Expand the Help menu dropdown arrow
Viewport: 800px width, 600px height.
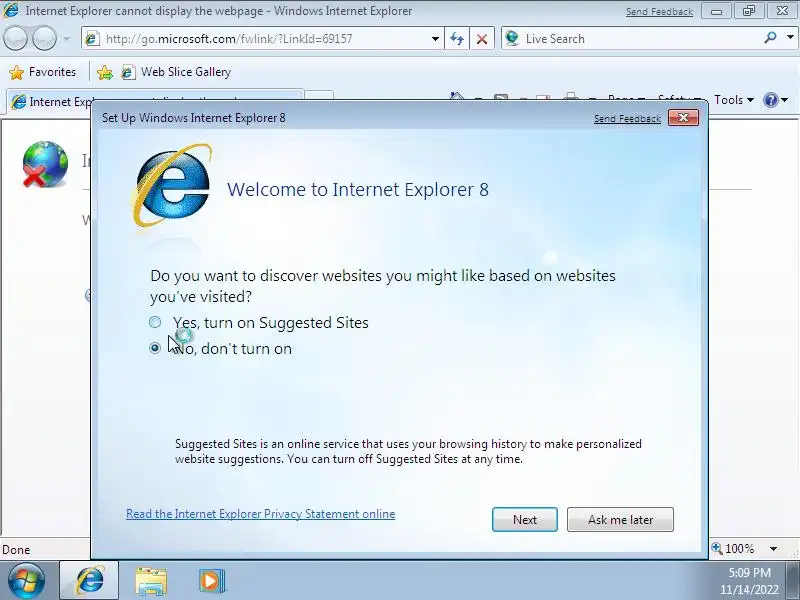click(785, 100)
